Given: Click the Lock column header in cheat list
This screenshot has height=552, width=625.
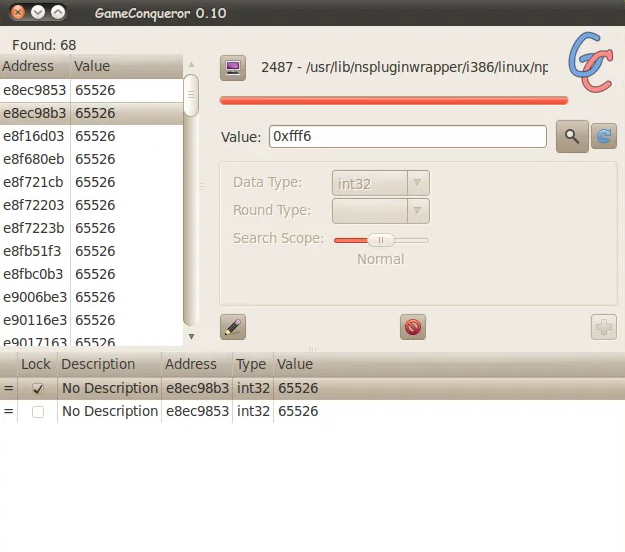Looking at the screenshot, I should click(37, 364).
